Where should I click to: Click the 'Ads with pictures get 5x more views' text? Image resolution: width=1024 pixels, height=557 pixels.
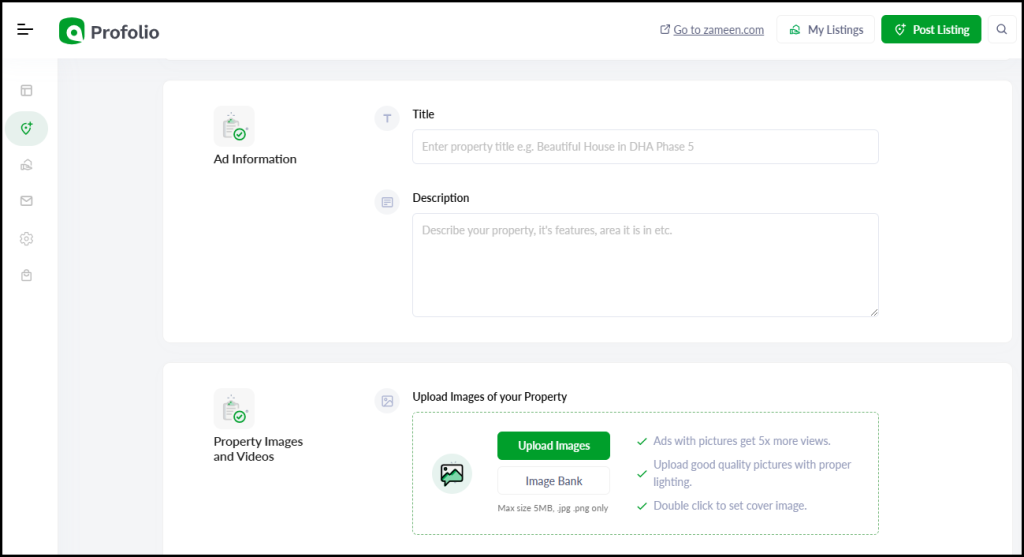(742, 441)
